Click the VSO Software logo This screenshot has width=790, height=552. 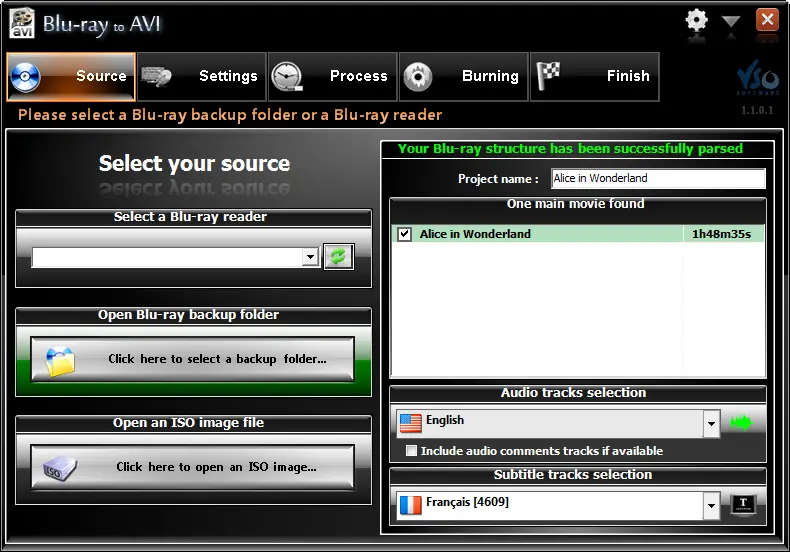(x=757, y=78)
